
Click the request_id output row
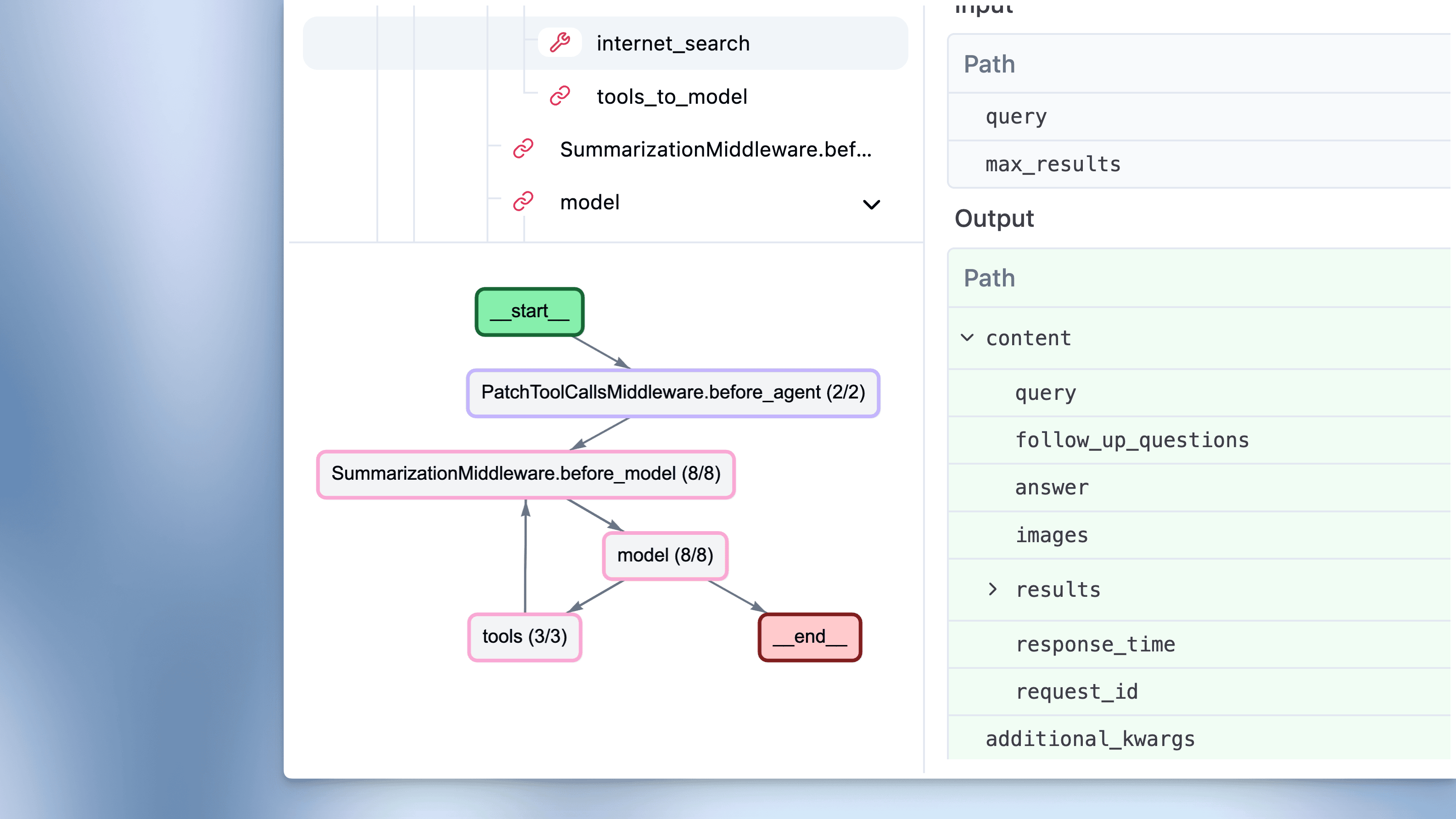click(x=1076, y=691)
